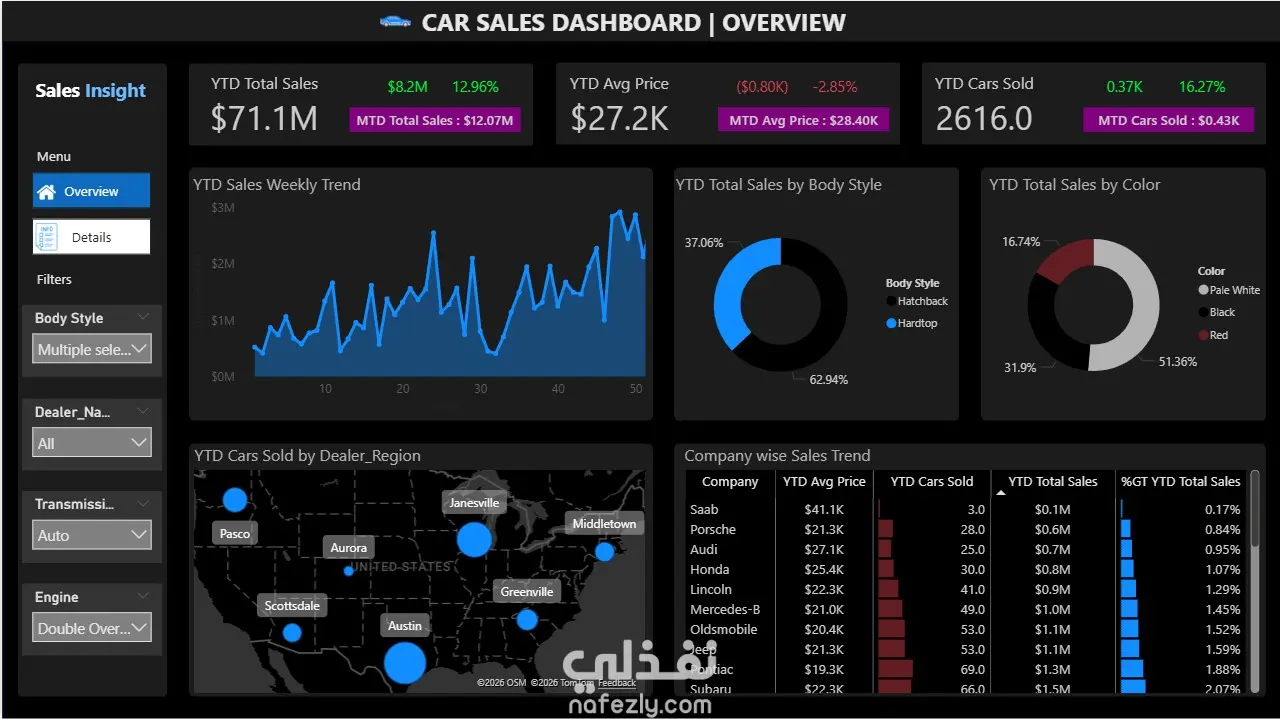Click the Austin bubble on the map
The height and width of the screenshot is (719, 1280).
pyautogui.click(x=405, y=663)
